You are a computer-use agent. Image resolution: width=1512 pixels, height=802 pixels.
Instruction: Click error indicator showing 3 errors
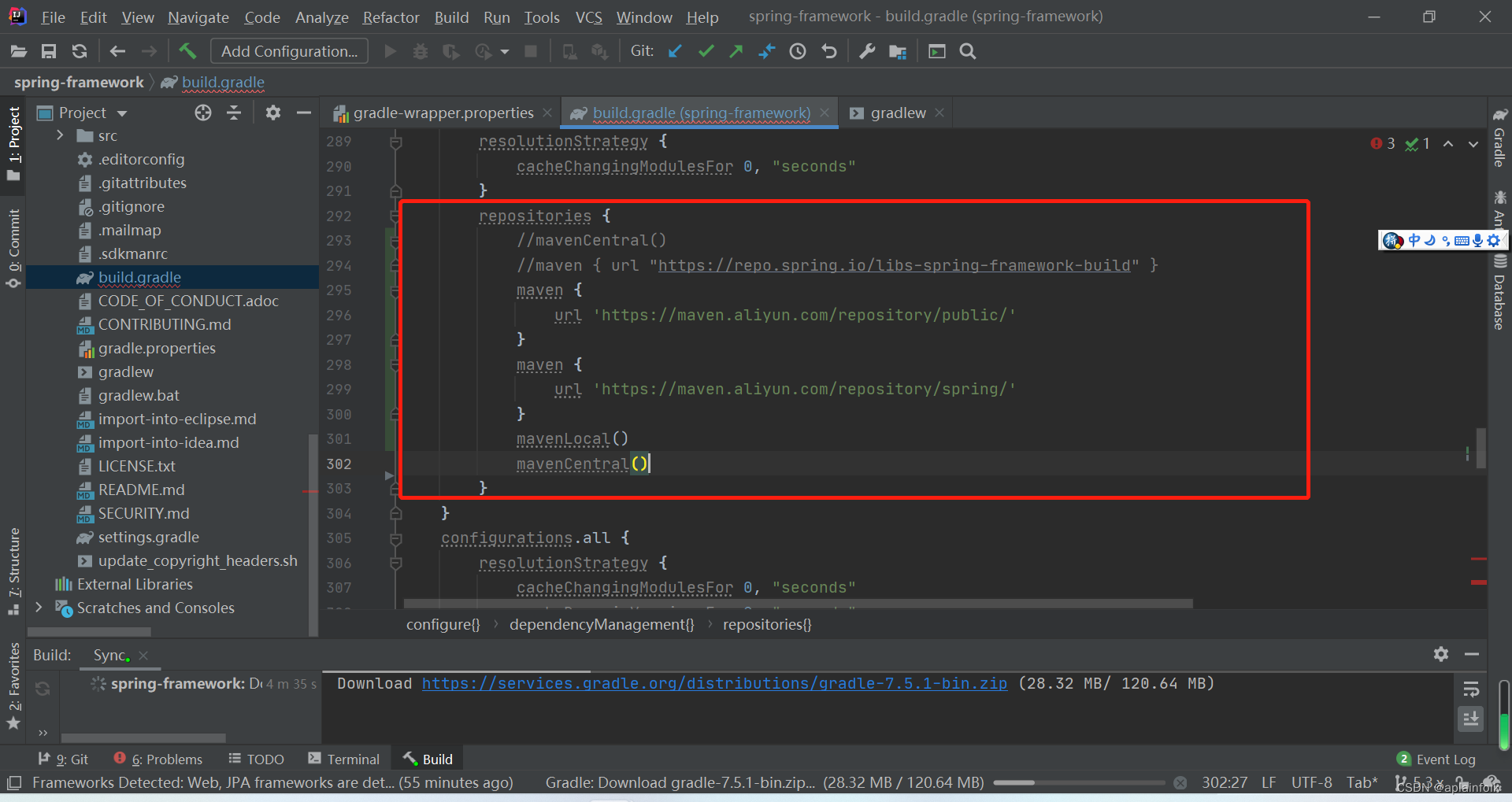click(x=1383, y=143)
